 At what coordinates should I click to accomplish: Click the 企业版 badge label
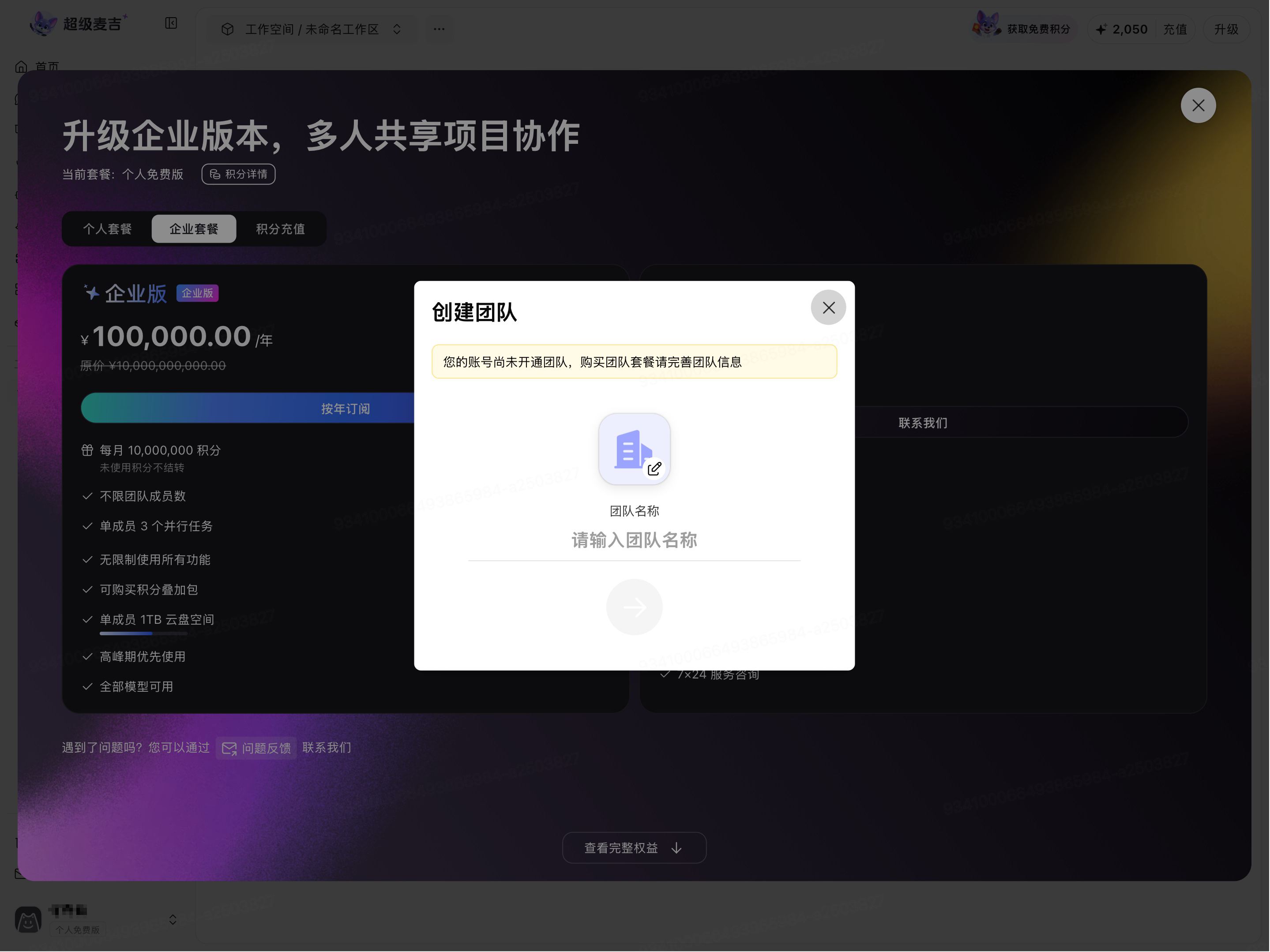point(197,293)
